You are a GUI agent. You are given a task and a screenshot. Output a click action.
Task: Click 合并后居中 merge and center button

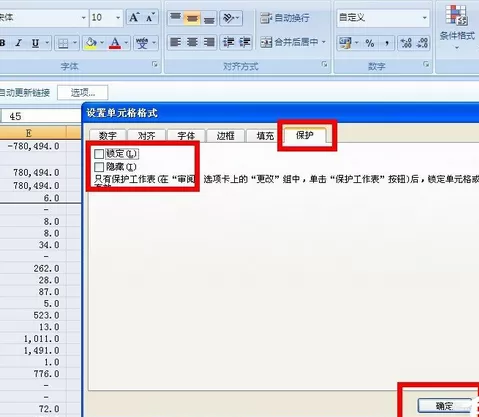[289, 42]
